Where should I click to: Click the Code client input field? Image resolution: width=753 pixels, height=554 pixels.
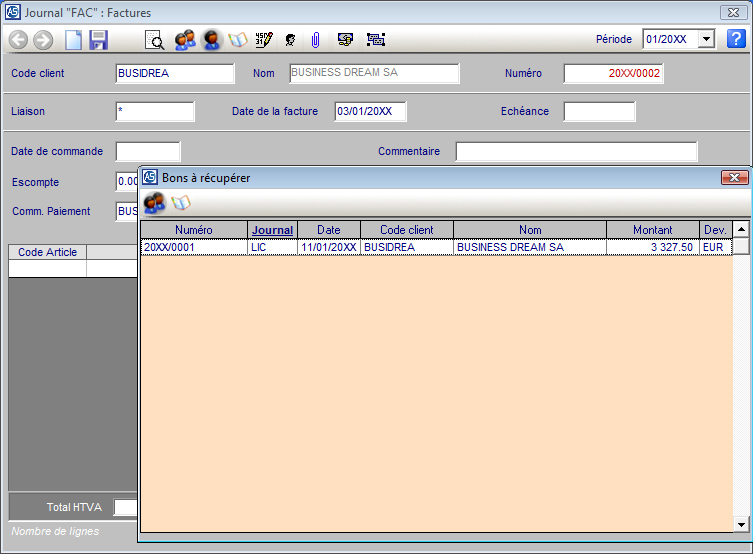pos(175,73)
